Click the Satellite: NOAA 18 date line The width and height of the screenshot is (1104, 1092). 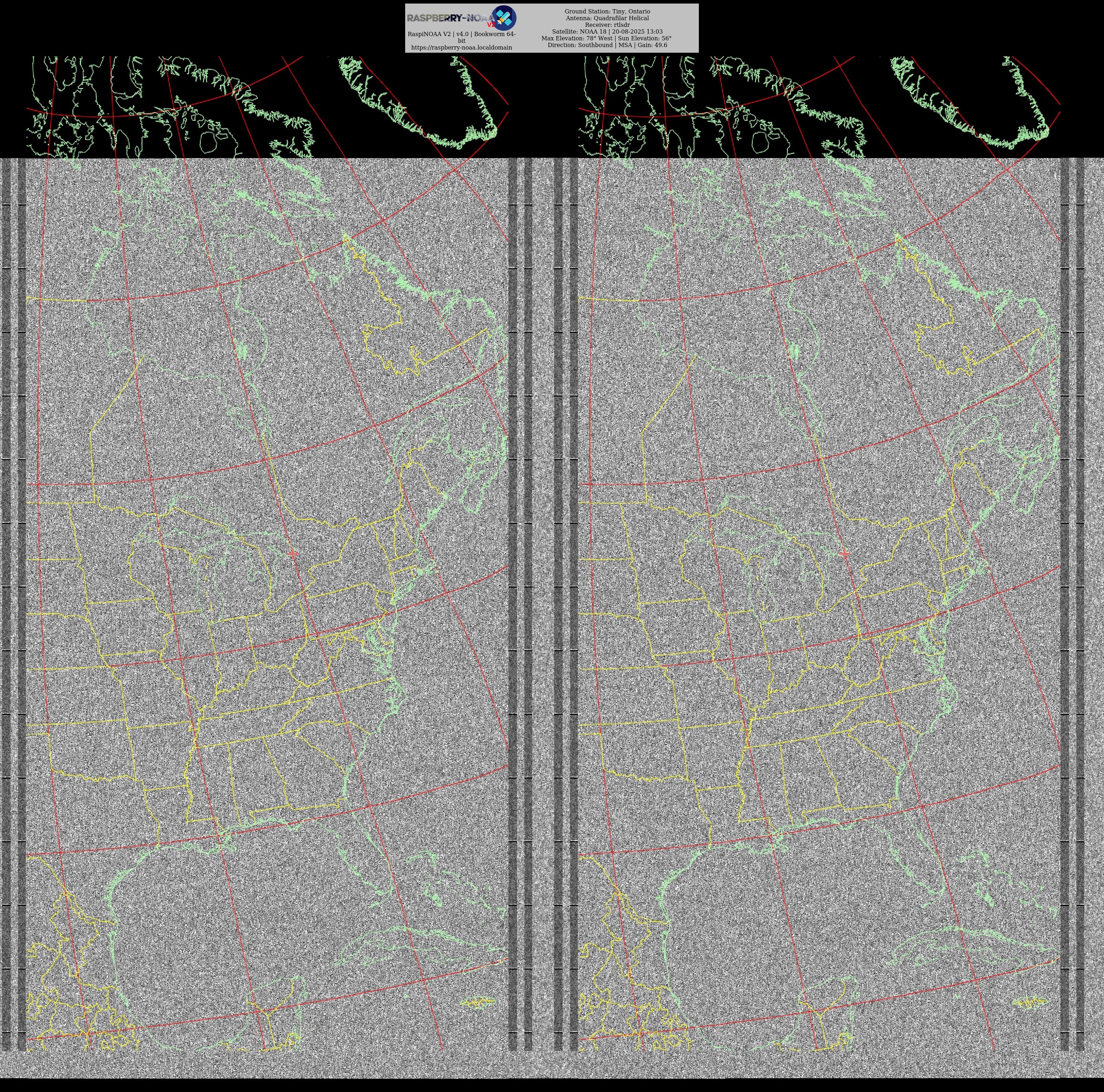click(x=607, y=32)
